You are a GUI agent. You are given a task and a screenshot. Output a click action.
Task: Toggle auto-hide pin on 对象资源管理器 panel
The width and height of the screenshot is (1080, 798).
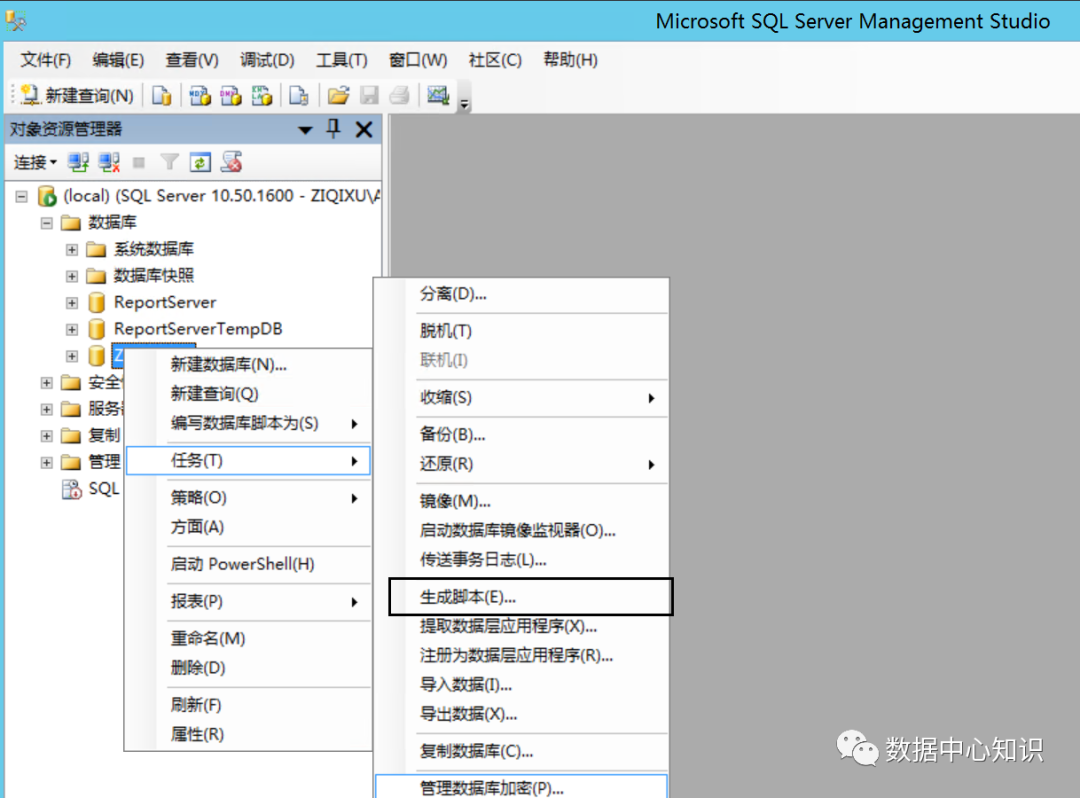334,129
